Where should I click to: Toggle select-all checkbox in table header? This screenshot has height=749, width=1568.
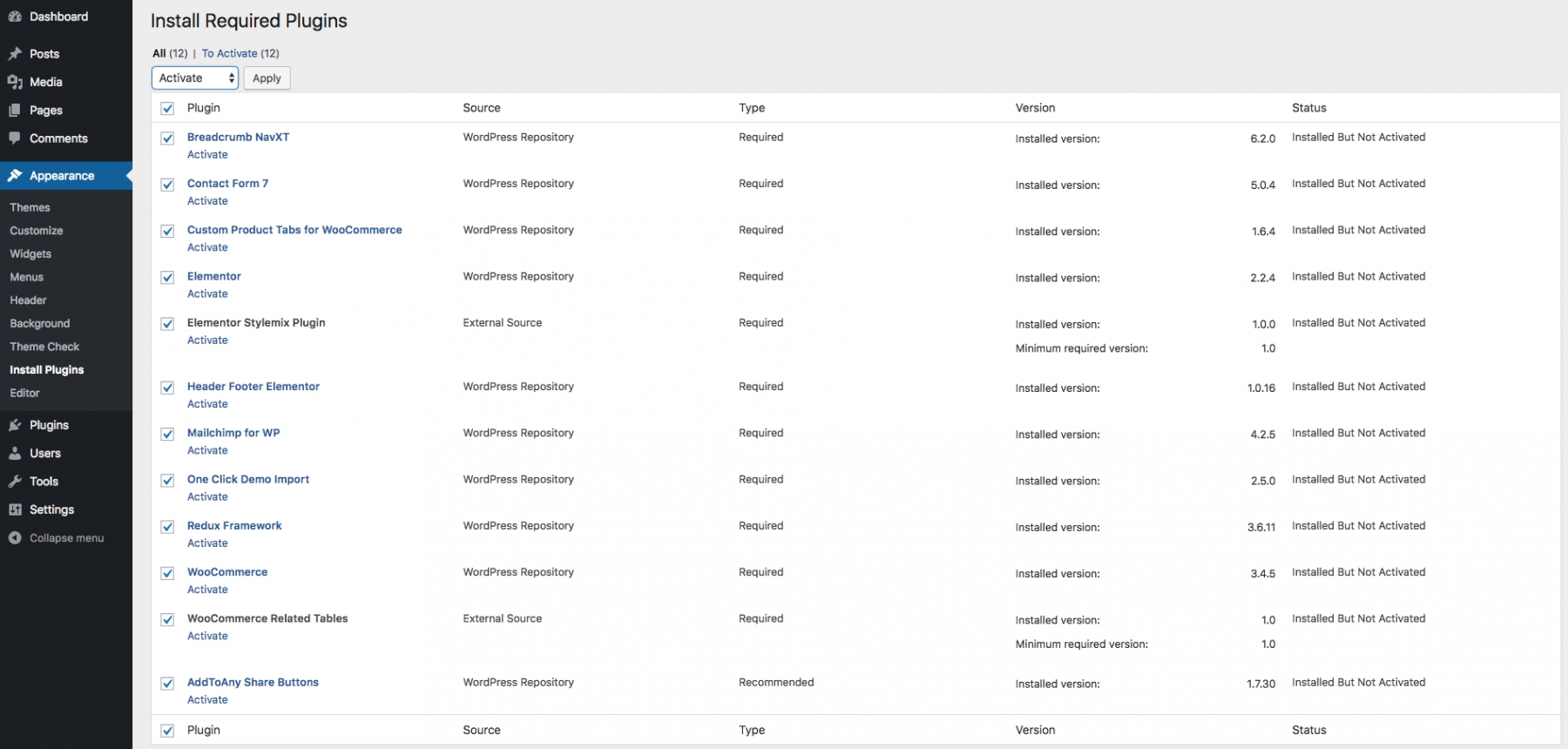167,109
